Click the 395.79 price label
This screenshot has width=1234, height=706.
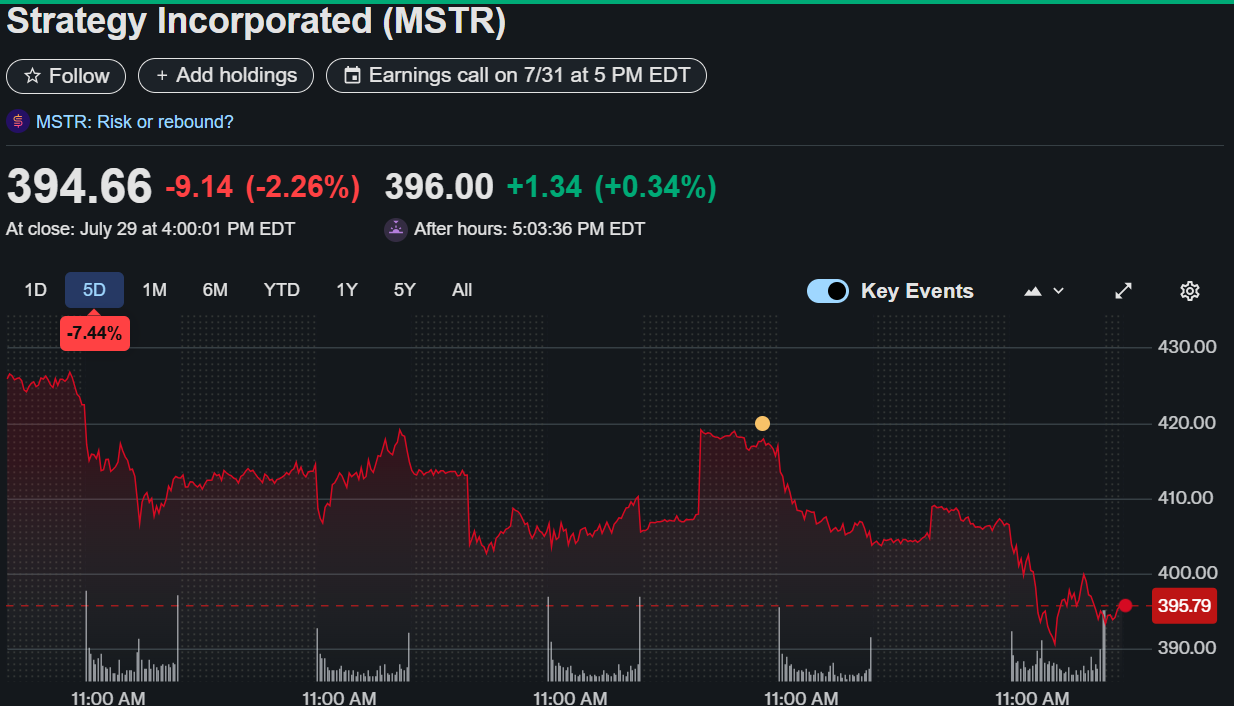pyautogui.click(x=1185, y=606)
